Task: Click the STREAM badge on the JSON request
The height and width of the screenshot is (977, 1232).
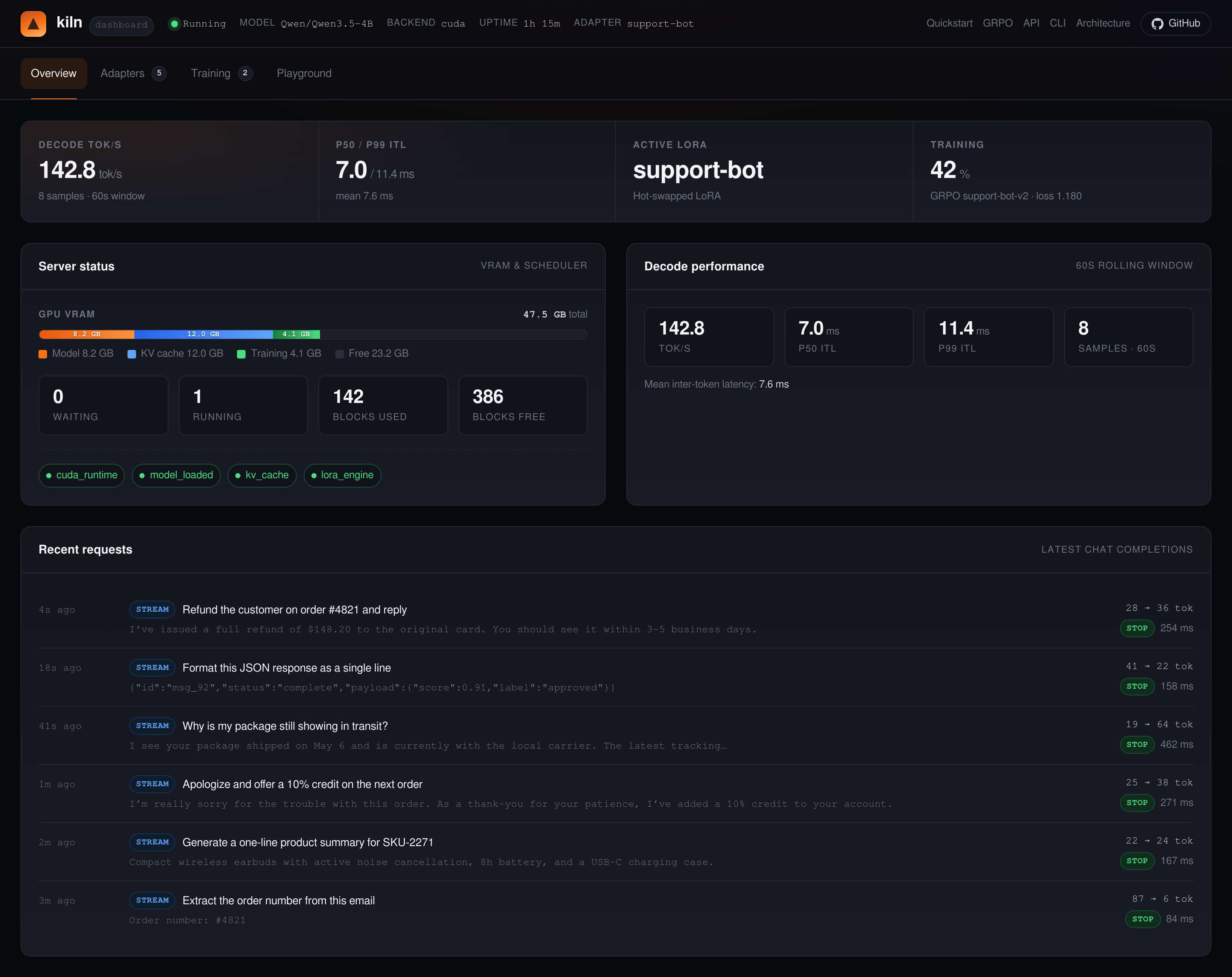Action: tap(152, 668)
